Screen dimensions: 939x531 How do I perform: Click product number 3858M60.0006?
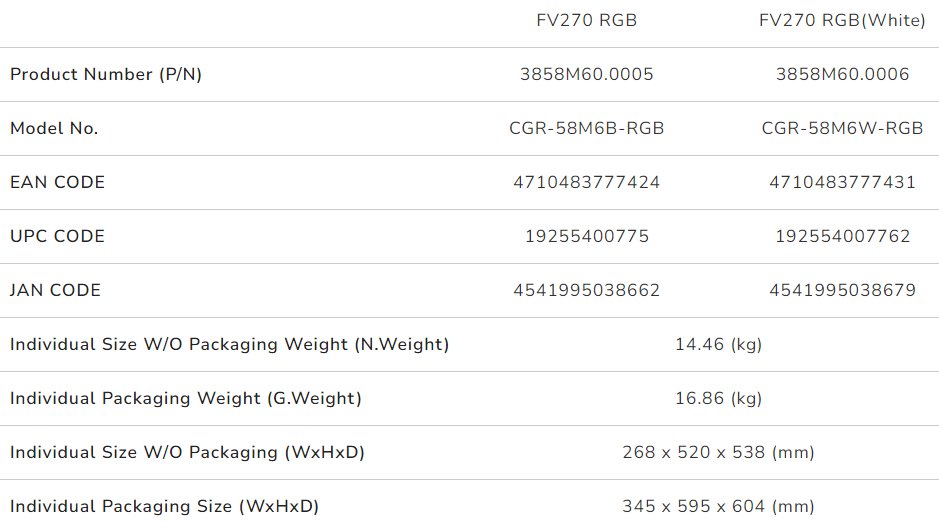pyautogui.click(x=842, y=75)
